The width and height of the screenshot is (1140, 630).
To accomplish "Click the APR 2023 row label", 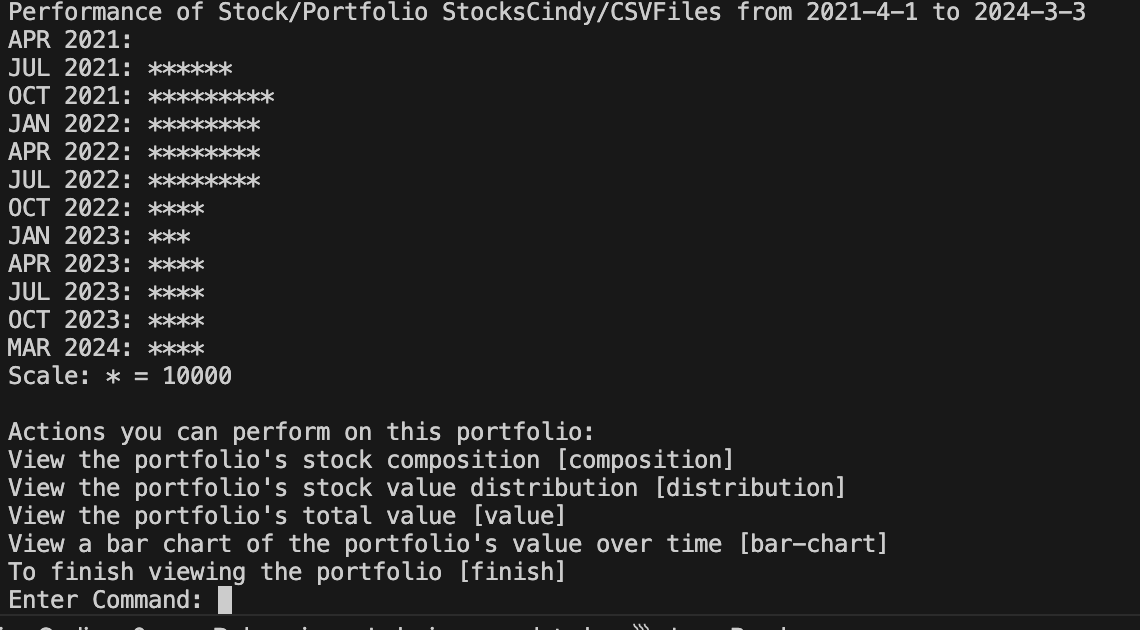I will pos(70,265).
